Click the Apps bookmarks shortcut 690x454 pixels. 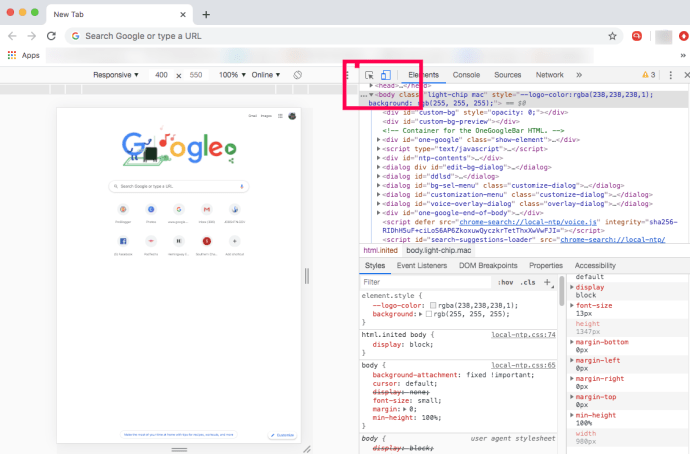point(24,55)
